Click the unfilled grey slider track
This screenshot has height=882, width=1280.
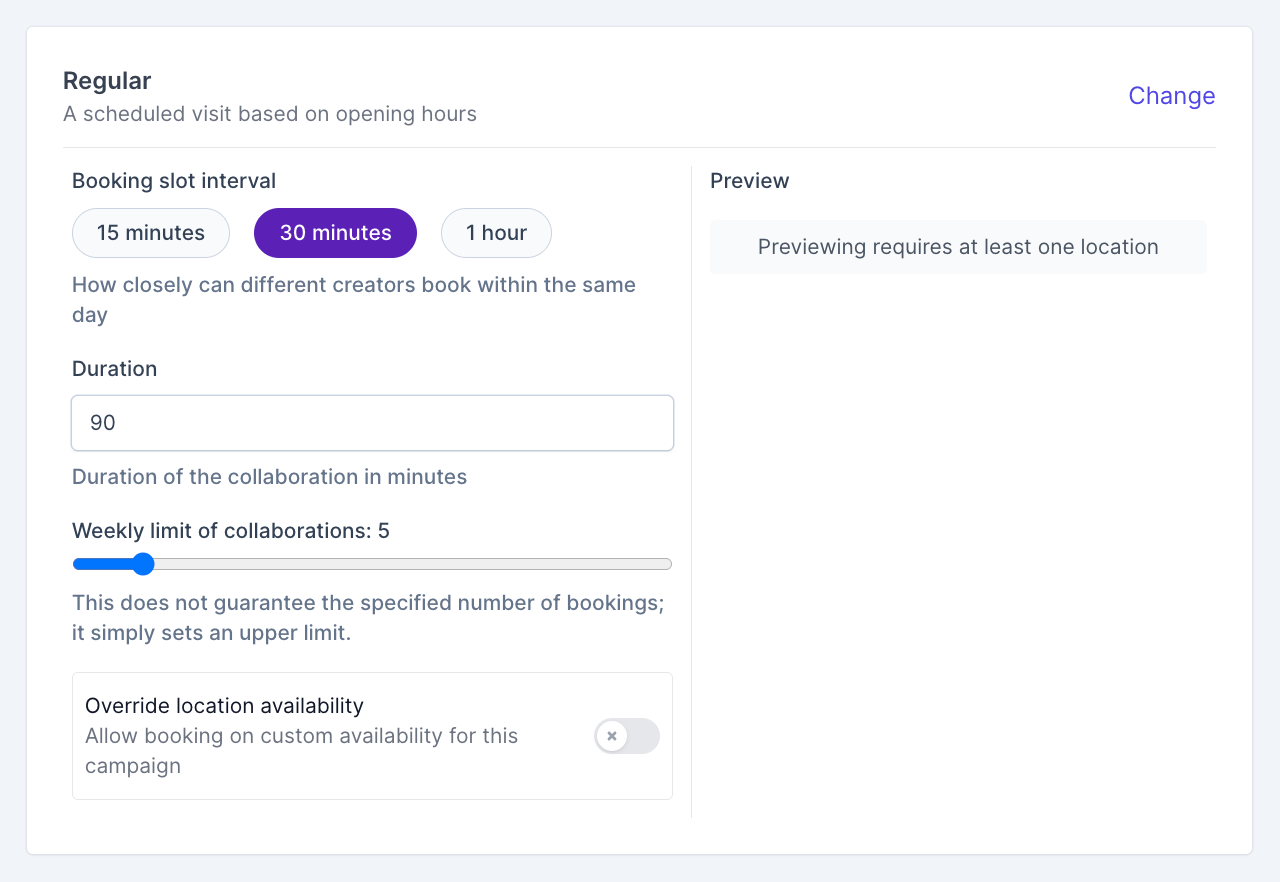click(410, 564)
